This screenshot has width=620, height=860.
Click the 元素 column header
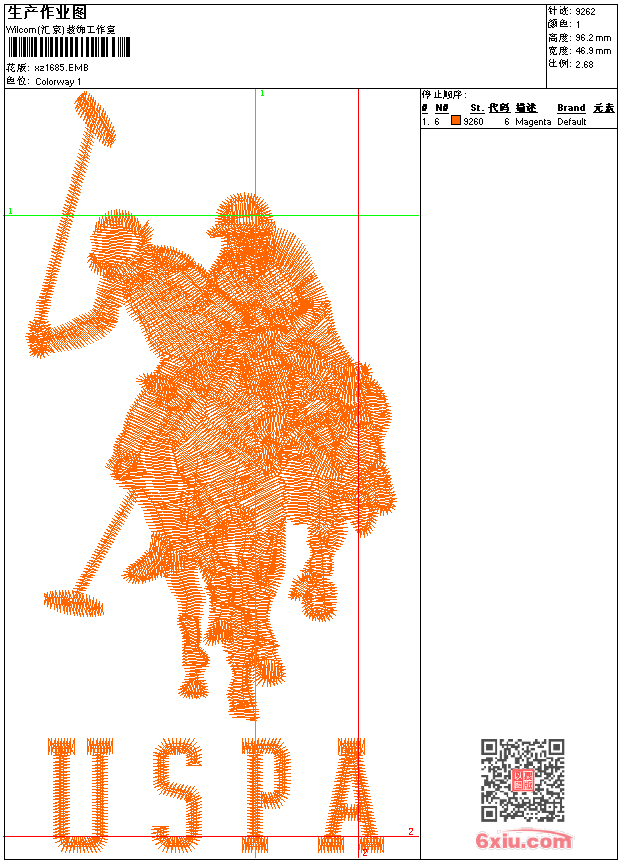click(604, 108)
